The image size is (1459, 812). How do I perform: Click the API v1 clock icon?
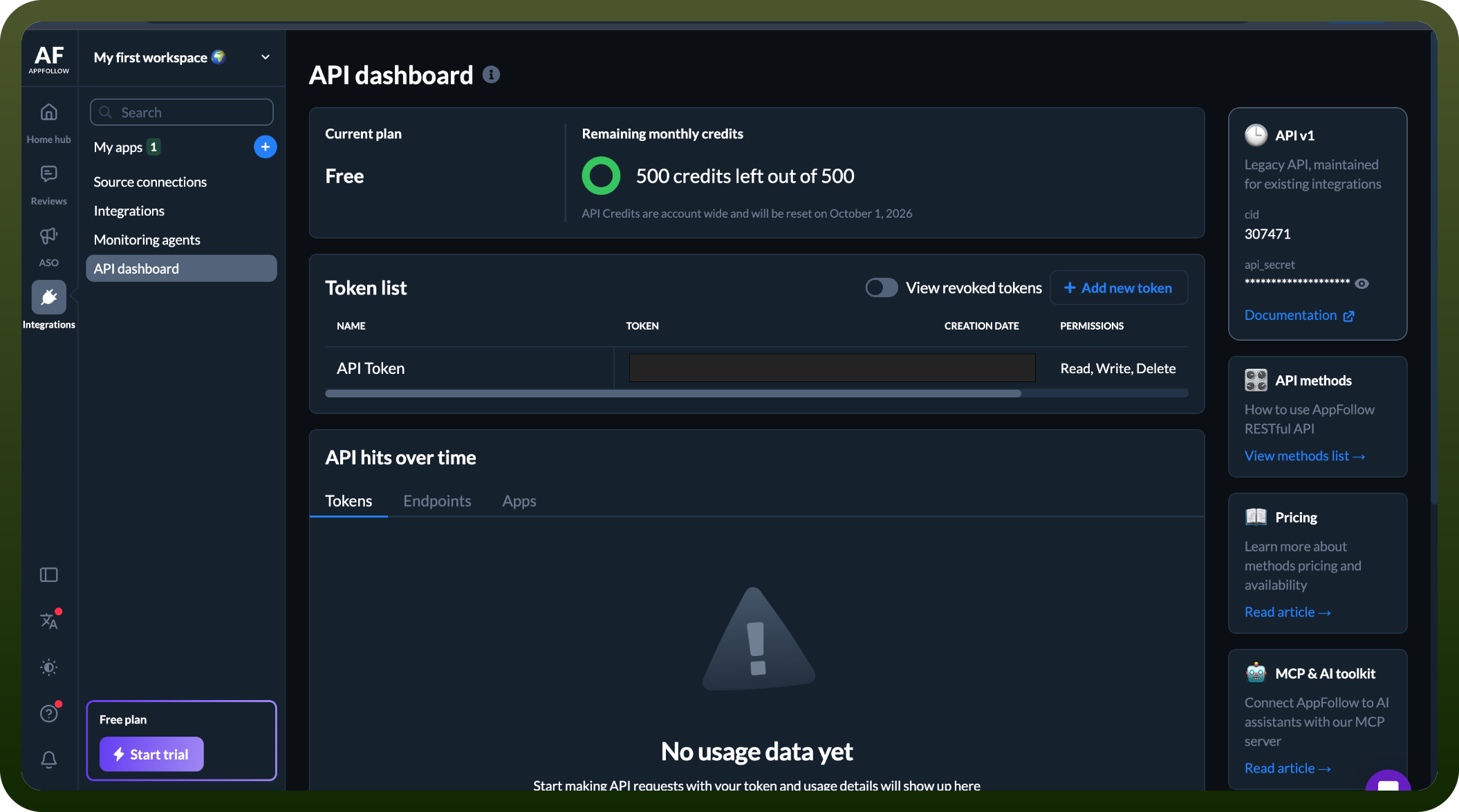click(x=1256, y=135)
